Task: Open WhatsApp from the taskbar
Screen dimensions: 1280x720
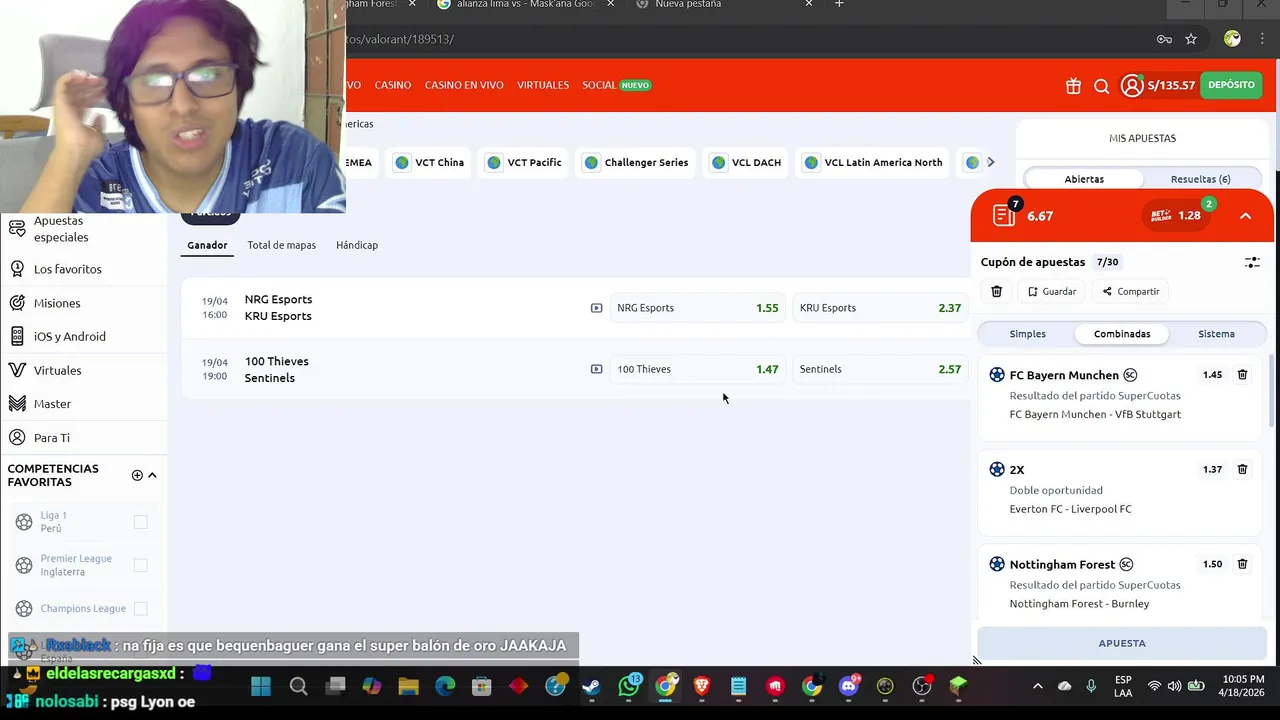Action: point(629,686)
